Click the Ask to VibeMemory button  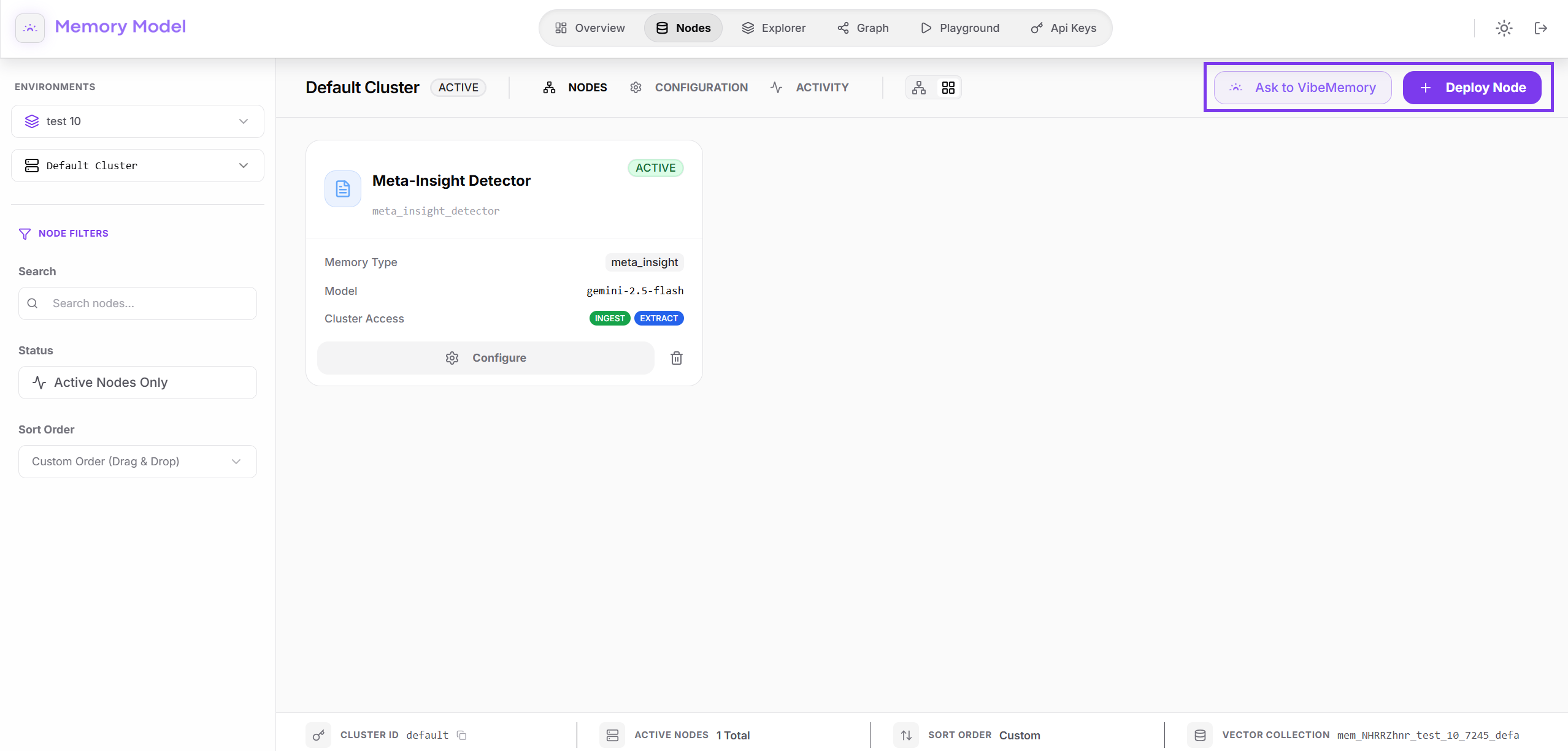[x=1301, y=87]
